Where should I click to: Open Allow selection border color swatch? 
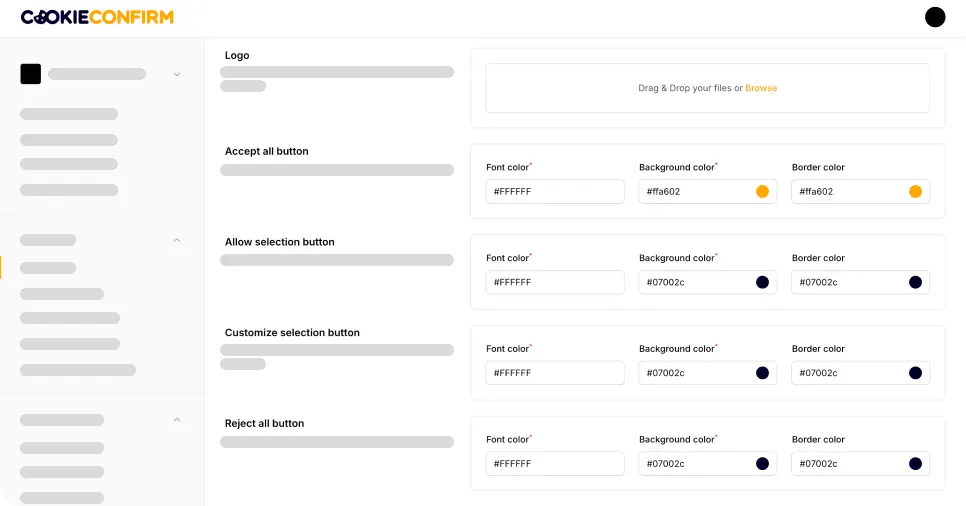click(x=915, y=282)
